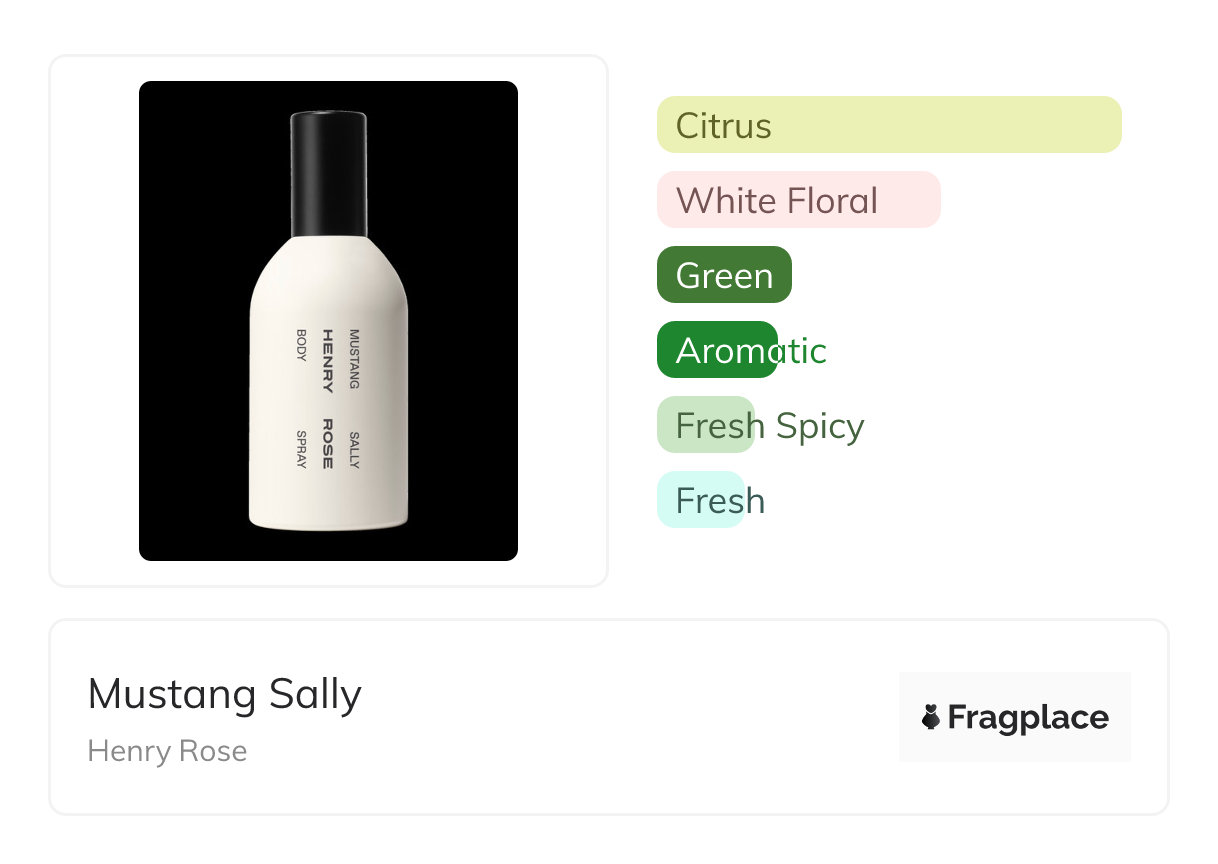Click the word SALLY on the bottle
This screenshot has height=864, width=1218.
pyautogui.click(x=353, y=449)
